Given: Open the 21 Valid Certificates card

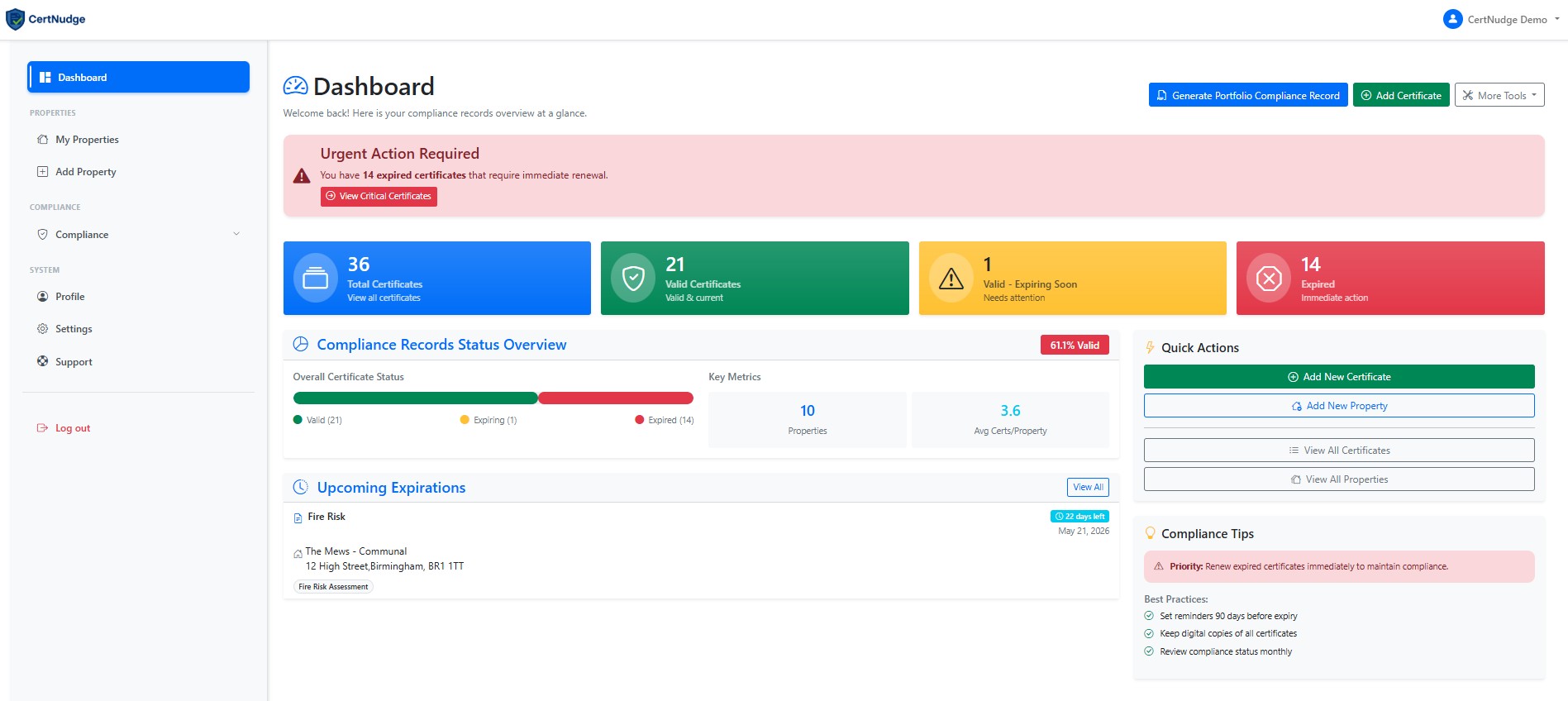Looking at the screenshot, I should click(755, 278).
